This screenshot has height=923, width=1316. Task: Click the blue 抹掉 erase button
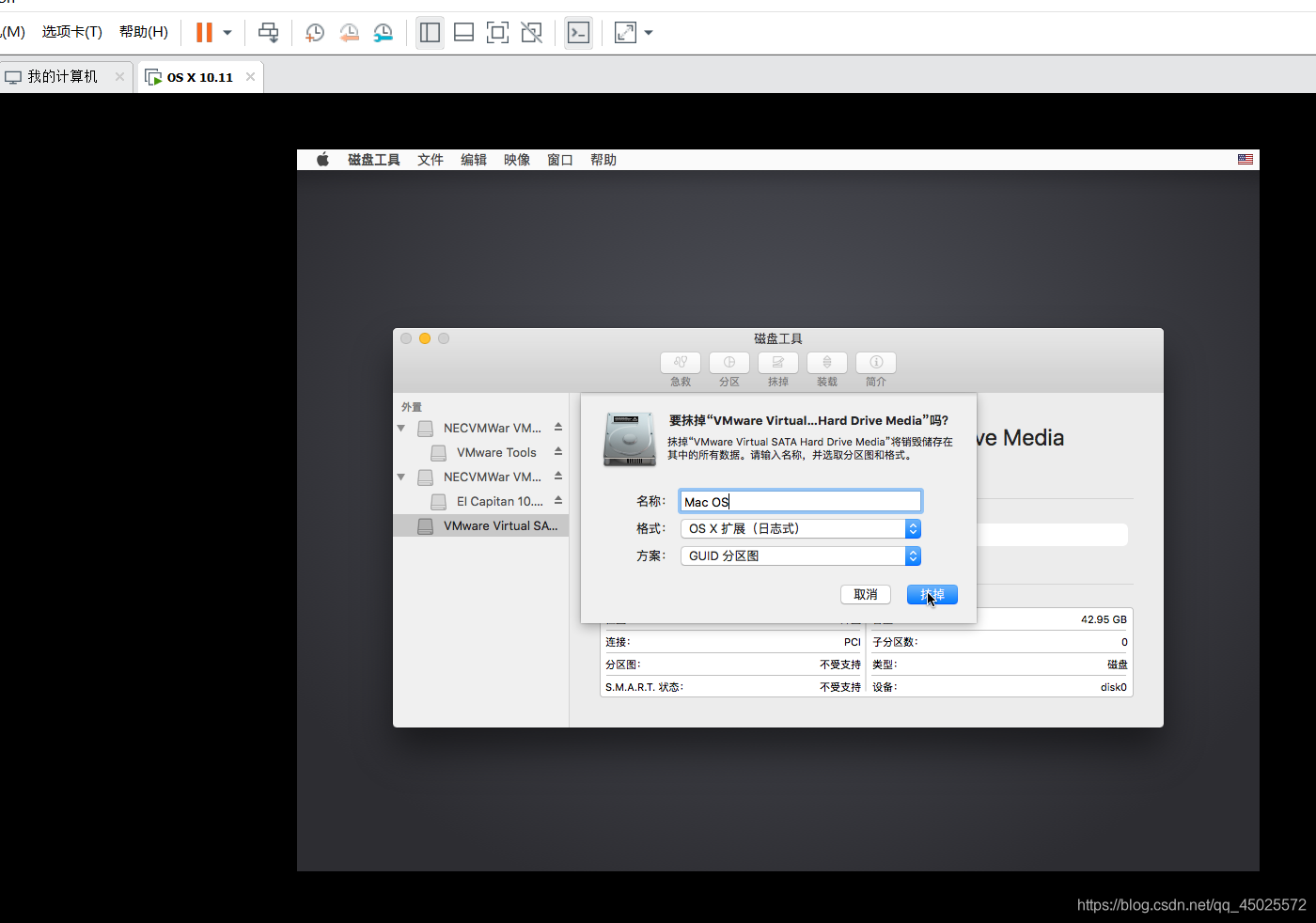pos(932,595)
